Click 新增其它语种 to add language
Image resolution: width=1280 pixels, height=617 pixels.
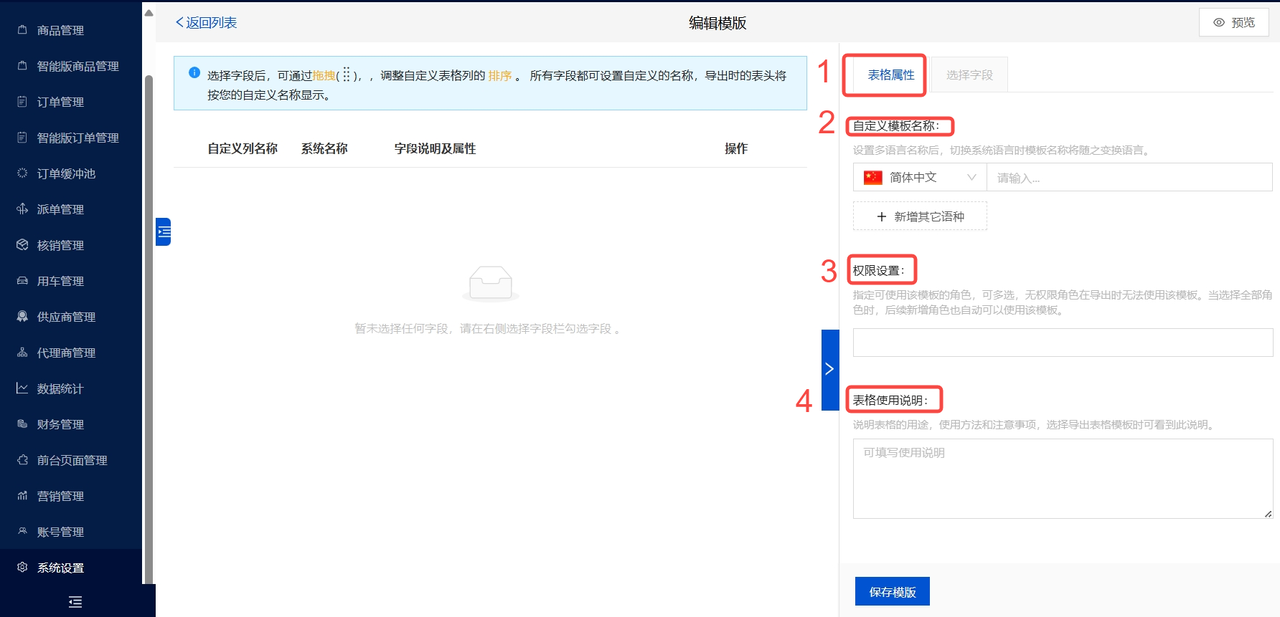pyautogui.click(x=919, y=216)
